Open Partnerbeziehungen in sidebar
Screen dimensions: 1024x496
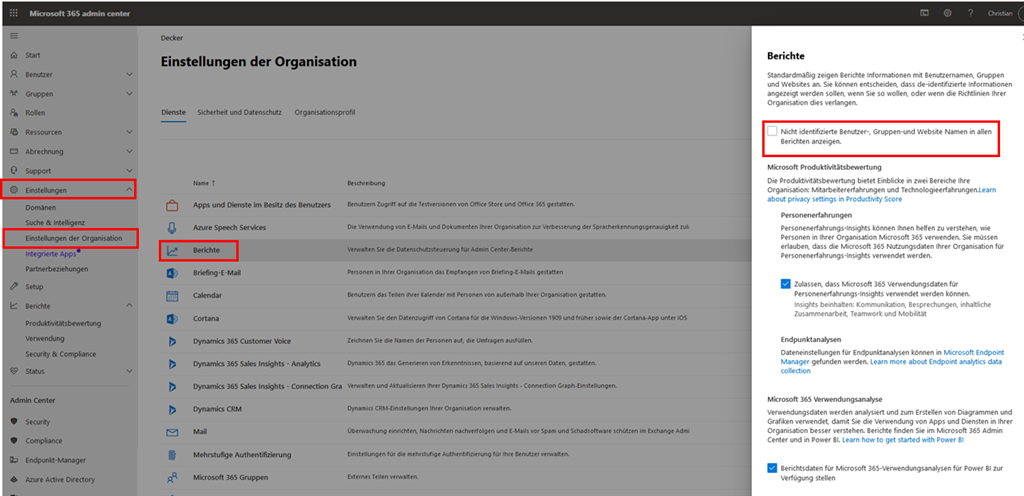[x=57, y=269]
